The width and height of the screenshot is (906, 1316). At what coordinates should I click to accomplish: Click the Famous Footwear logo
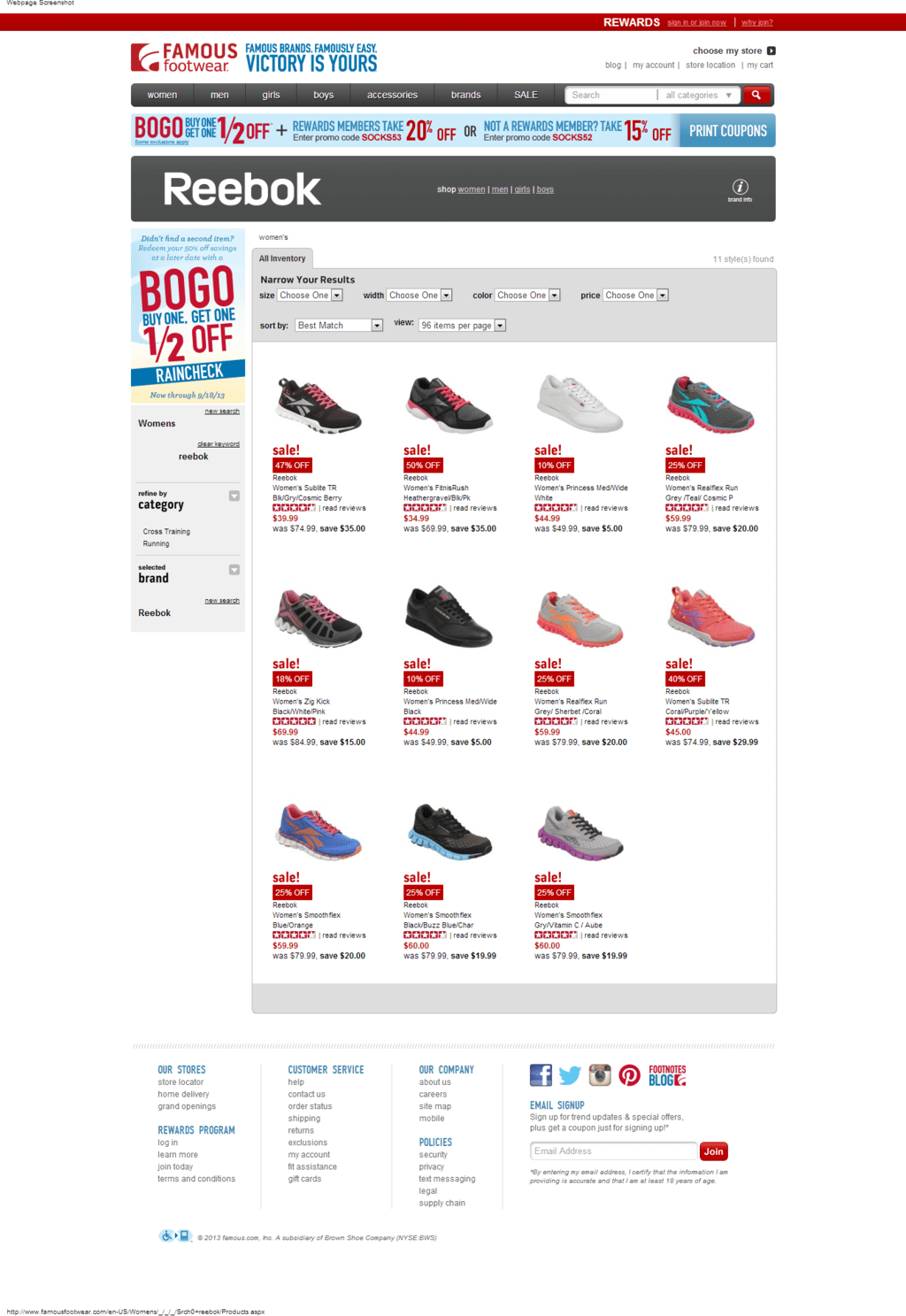pos(184,58)
